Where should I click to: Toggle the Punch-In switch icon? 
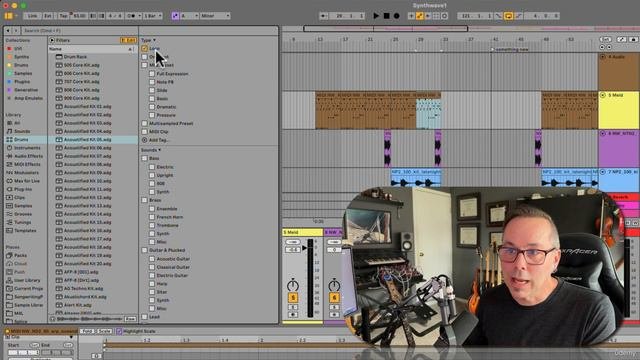(x=498, y=16)
